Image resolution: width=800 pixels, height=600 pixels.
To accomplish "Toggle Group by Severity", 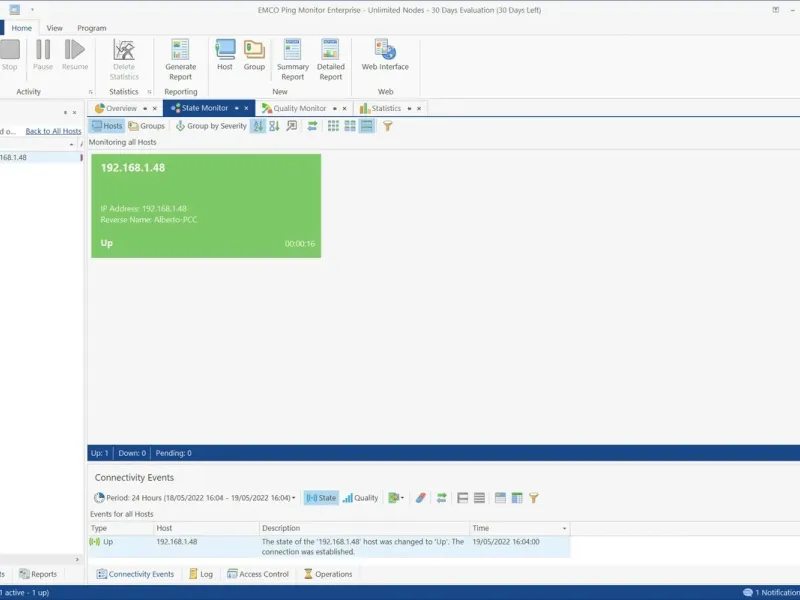I will pos(211,126).
